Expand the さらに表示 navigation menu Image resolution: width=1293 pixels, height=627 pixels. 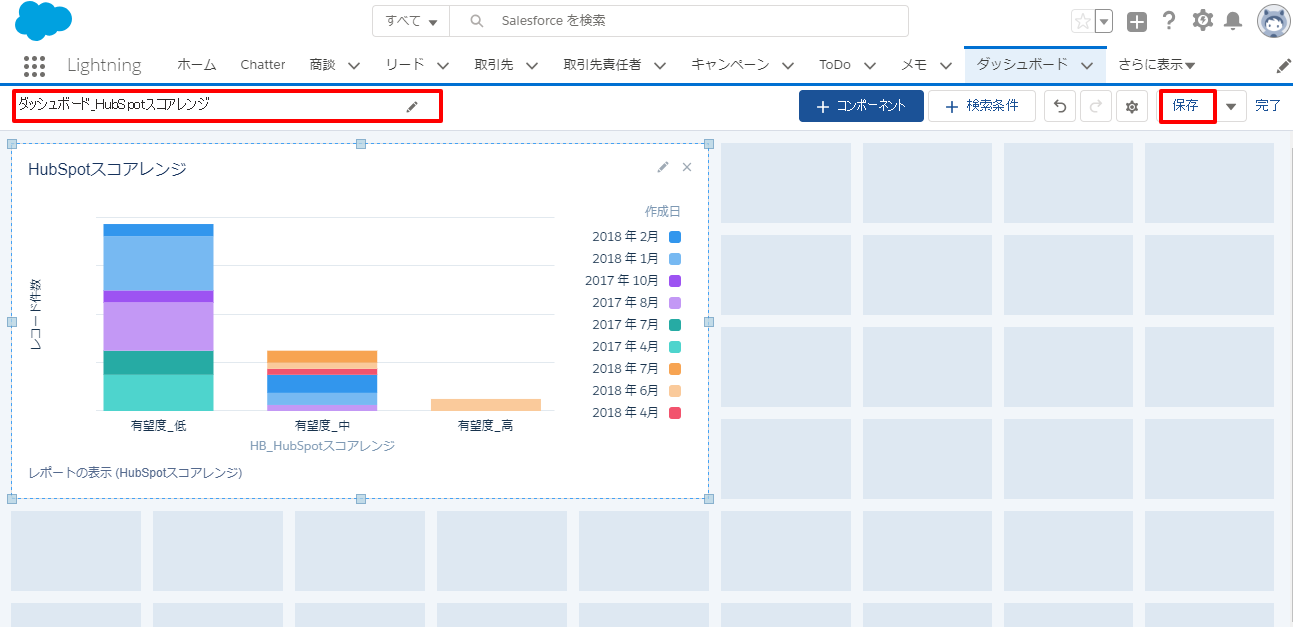1157,65
